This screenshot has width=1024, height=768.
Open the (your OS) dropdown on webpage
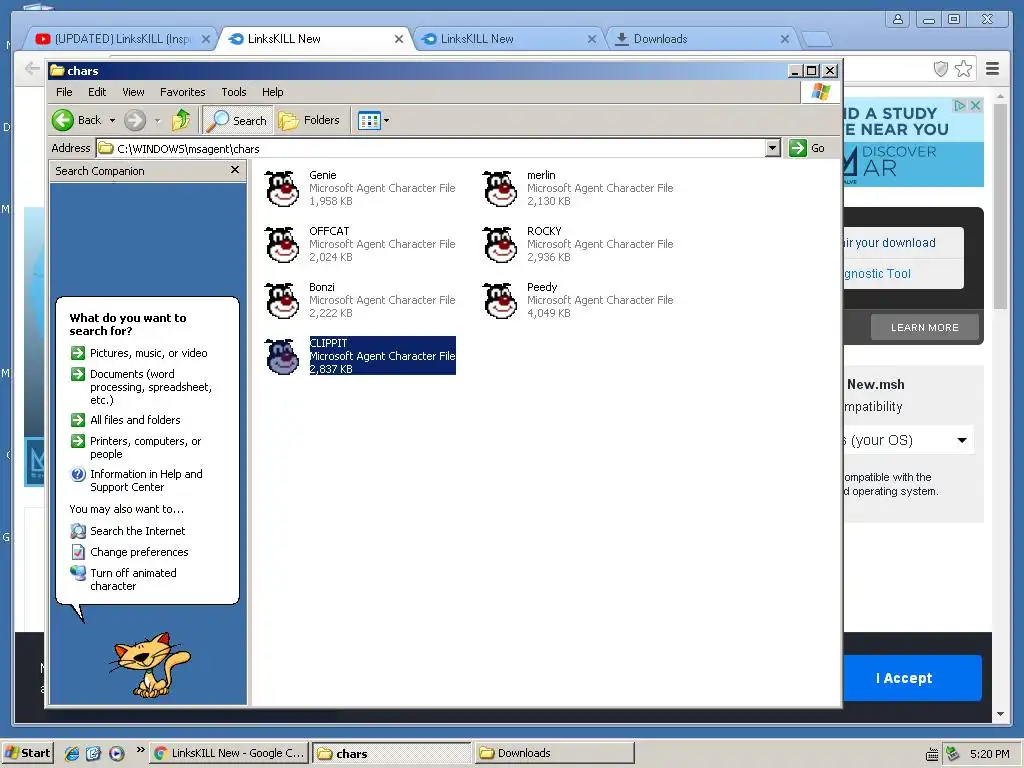(x=908, y=440)
